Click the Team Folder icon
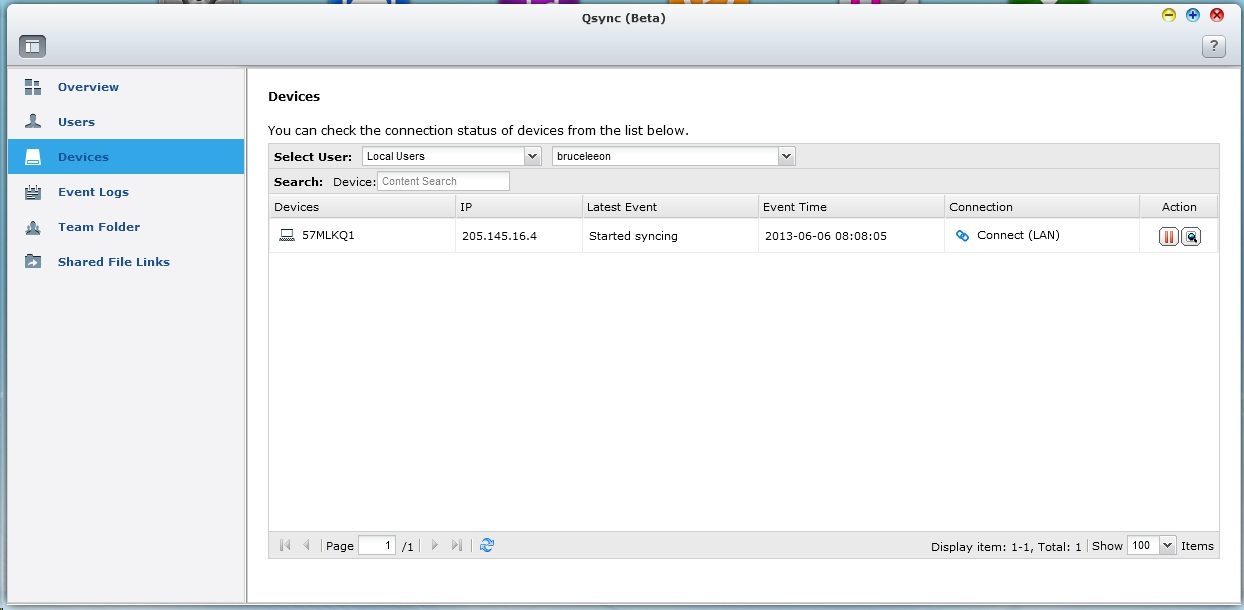Screen dimensions: 1244x610 (x=33, y=227)
